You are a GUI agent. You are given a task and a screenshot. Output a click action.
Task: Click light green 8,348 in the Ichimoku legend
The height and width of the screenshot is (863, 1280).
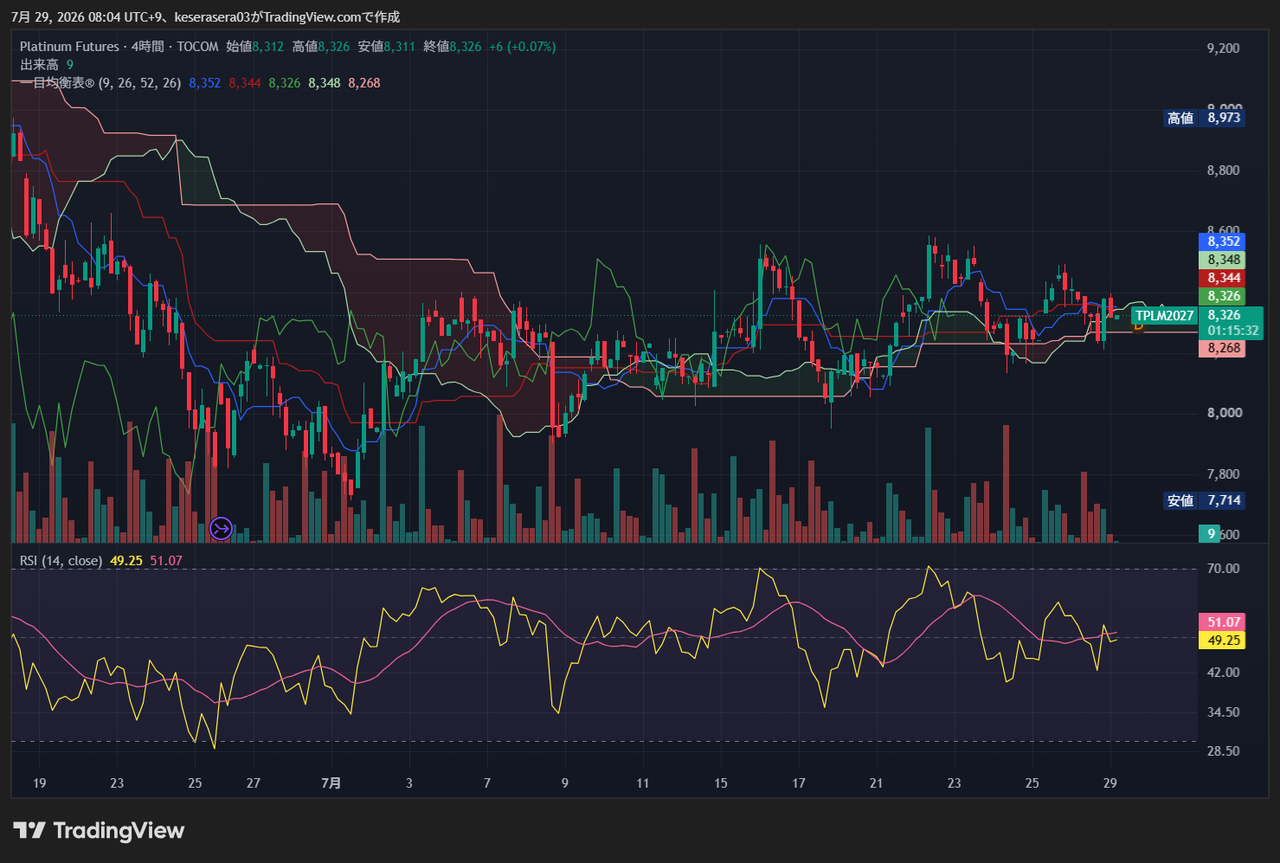[x=324, y=83]
